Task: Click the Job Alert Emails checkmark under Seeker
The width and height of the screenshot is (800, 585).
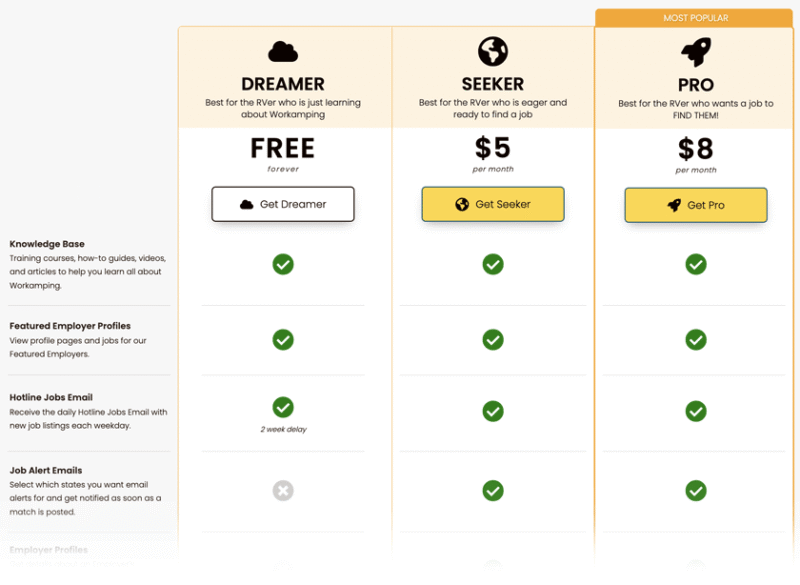Action: click(493, 491)
